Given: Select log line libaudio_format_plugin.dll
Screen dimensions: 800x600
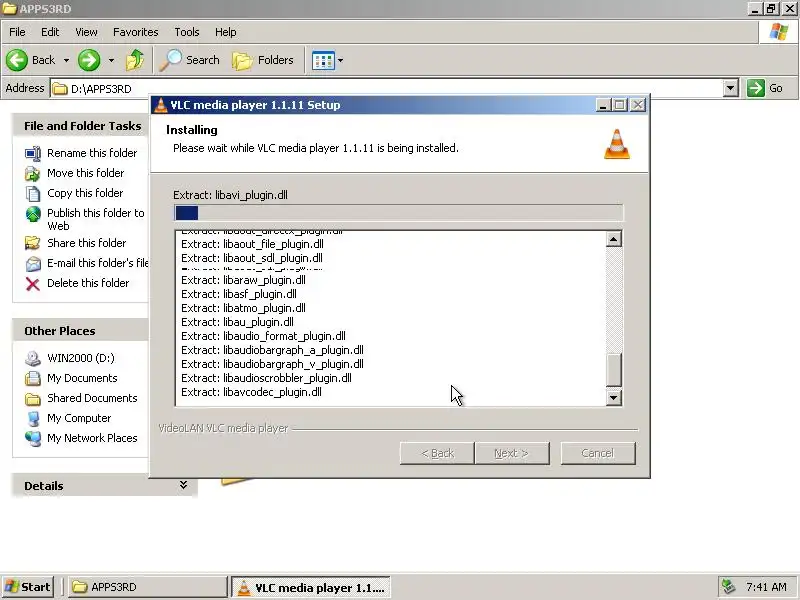Looking at the screenshot, I should [263, 336].
